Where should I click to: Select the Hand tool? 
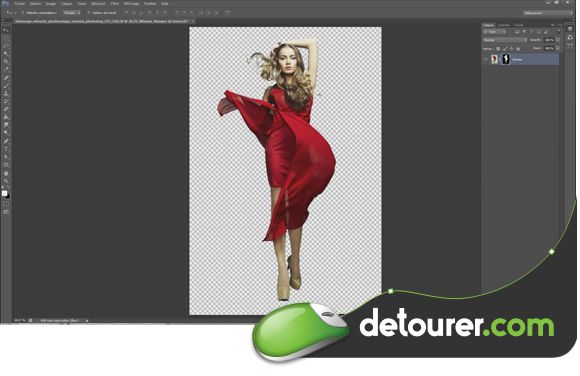click(x=6, y=173)
